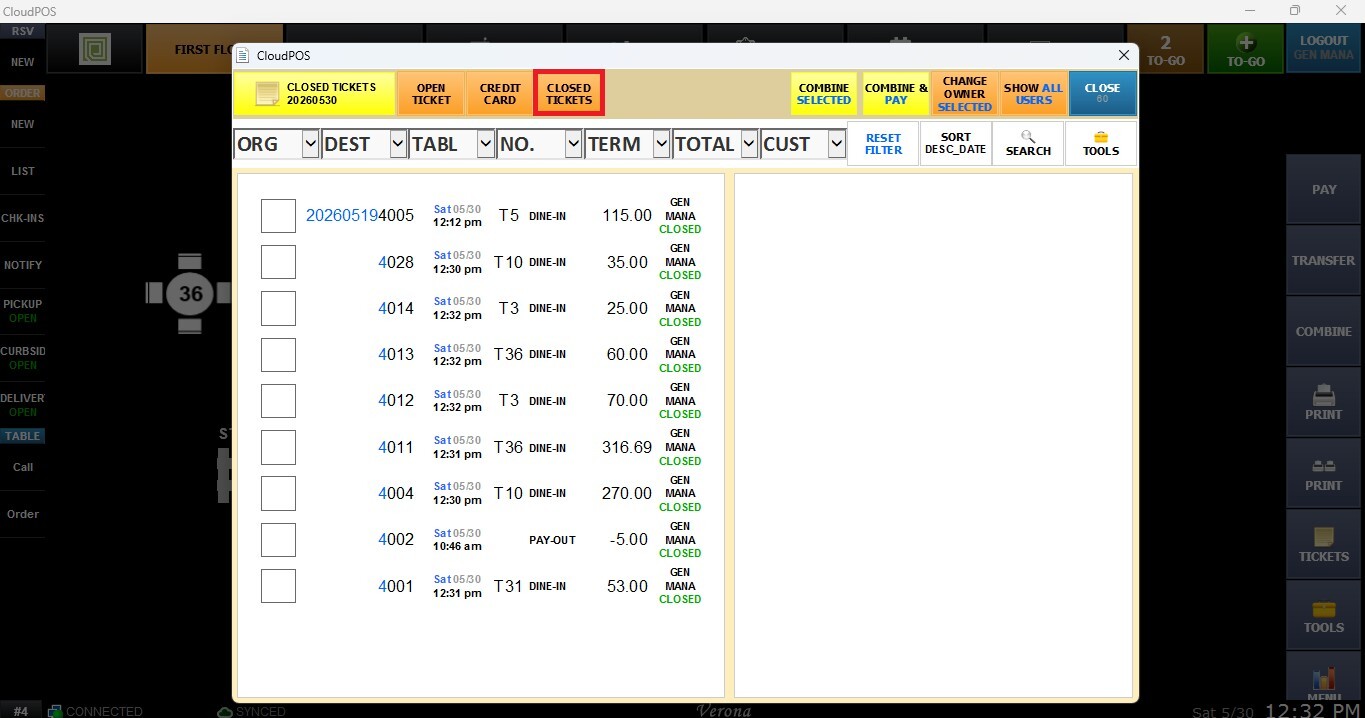Close the CloudPOS dialog with X

pos(1124,55)
